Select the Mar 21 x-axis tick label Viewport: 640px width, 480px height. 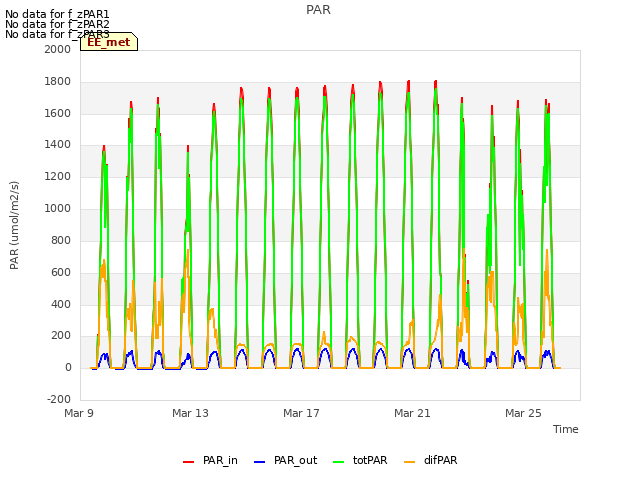pyautogui.click(x=412, y=413)
